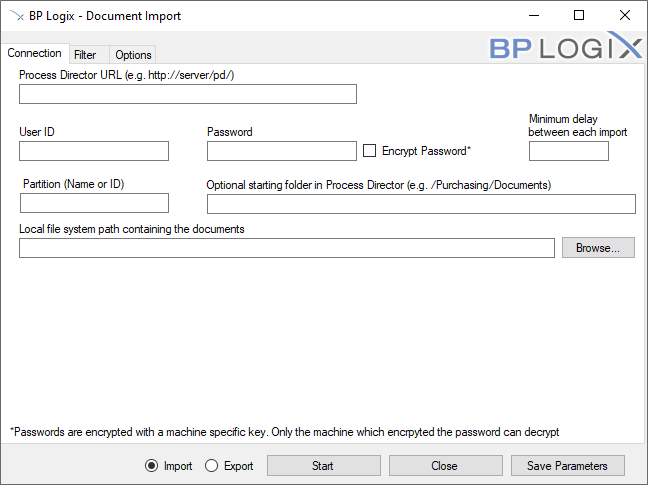
Task: Click the optional starting folder field
Action: [x=421, y=204]
